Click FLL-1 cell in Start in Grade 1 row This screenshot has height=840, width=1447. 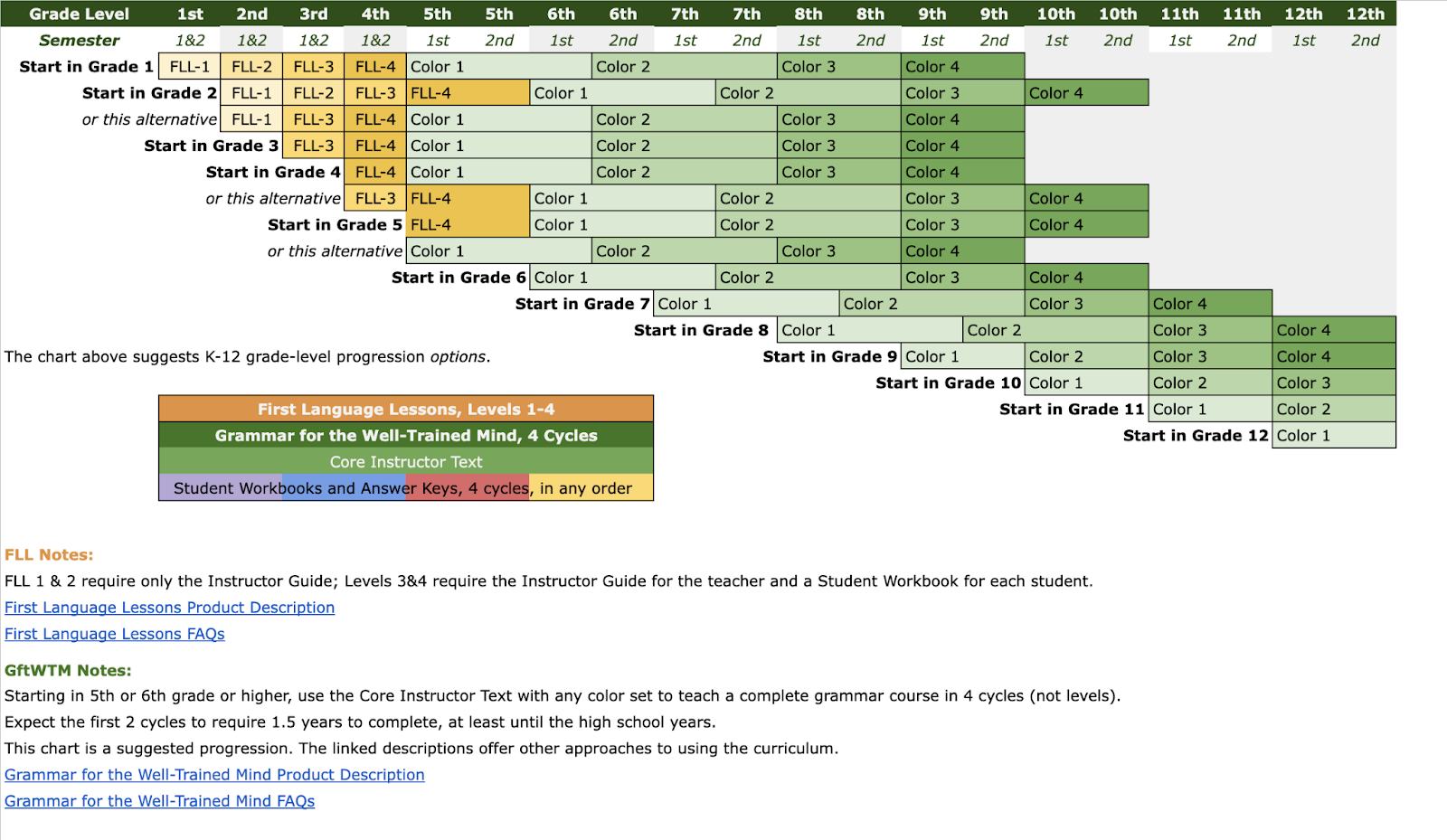pos(190,66)
